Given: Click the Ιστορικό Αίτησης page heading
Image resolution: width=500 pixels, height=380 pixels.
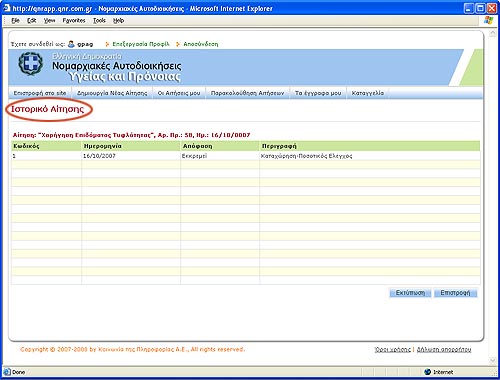Looking at the screenshot, I should pyautogui.click(x=48, y=109).
